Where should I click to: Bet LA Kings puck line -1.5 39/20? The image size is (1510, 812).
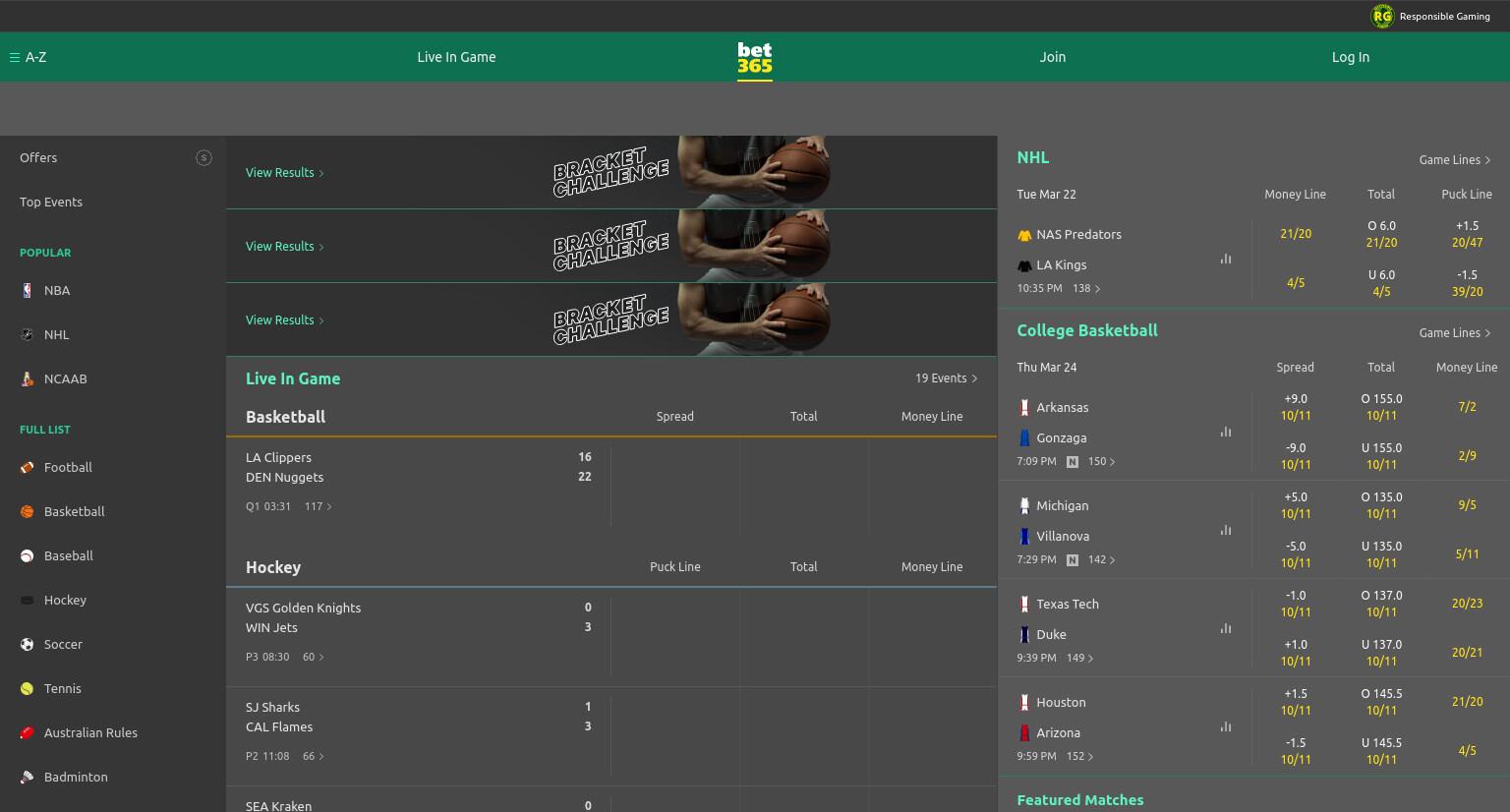point(1467,283)
